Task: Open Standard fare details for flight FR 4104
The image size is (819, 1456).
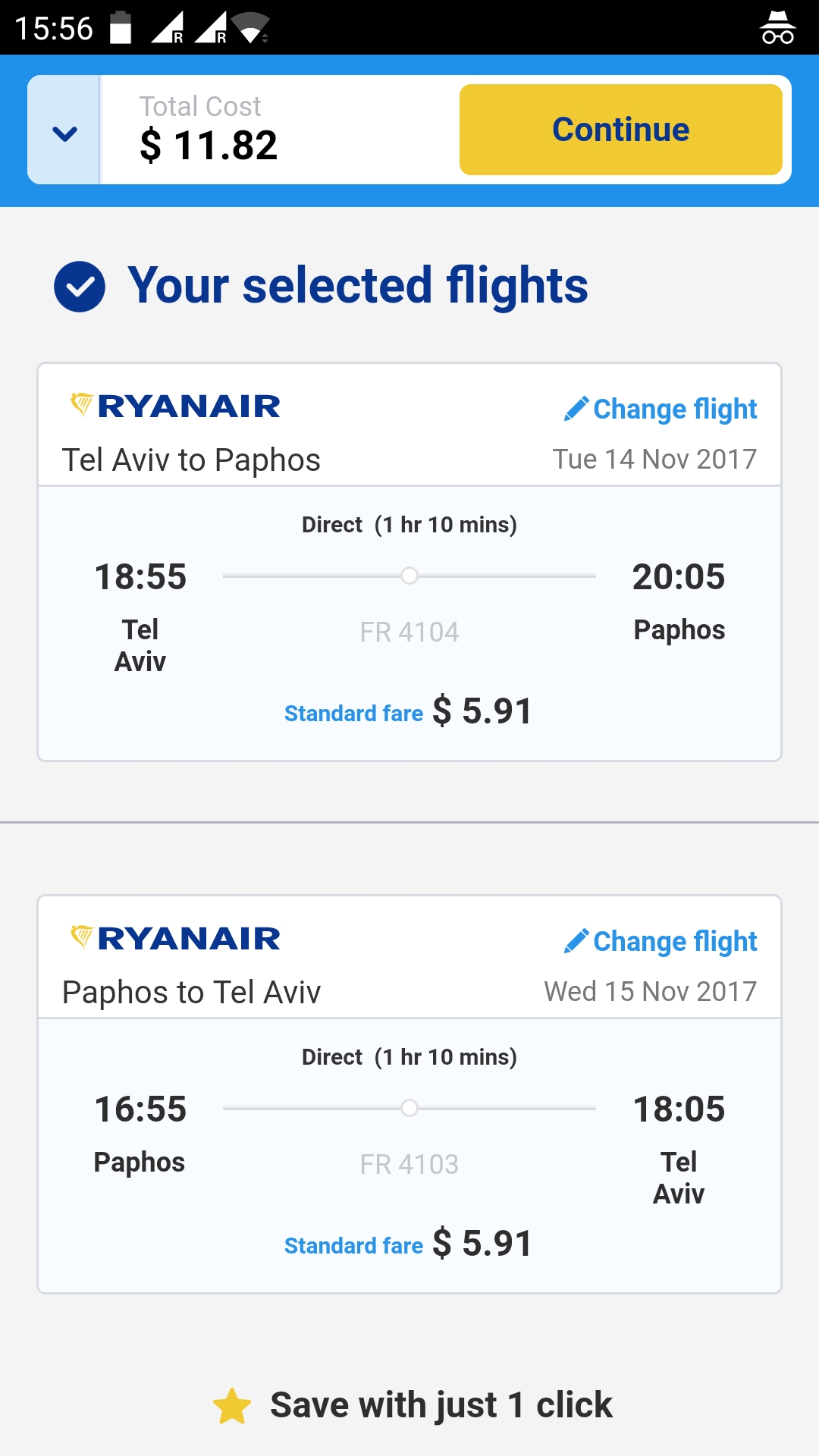Action: (x=353, y=714)
